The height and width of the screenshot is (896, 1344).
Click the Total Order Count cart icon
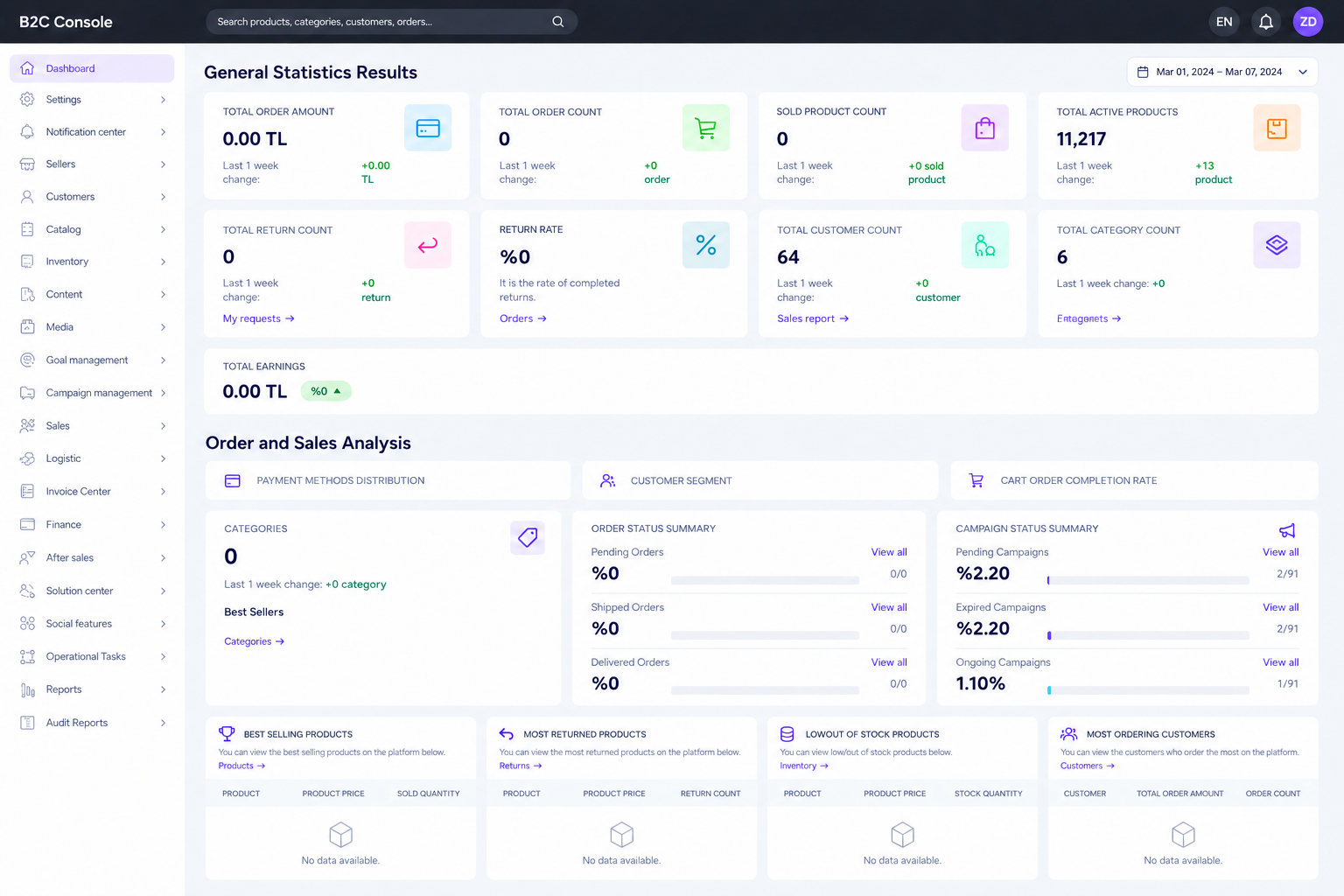point(705,128)
